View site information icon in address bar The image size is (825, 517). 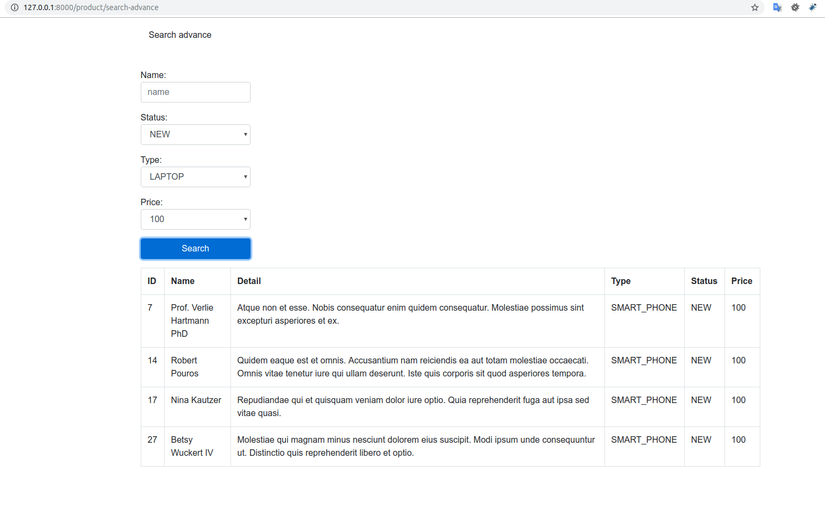click(x=14, y=7)
